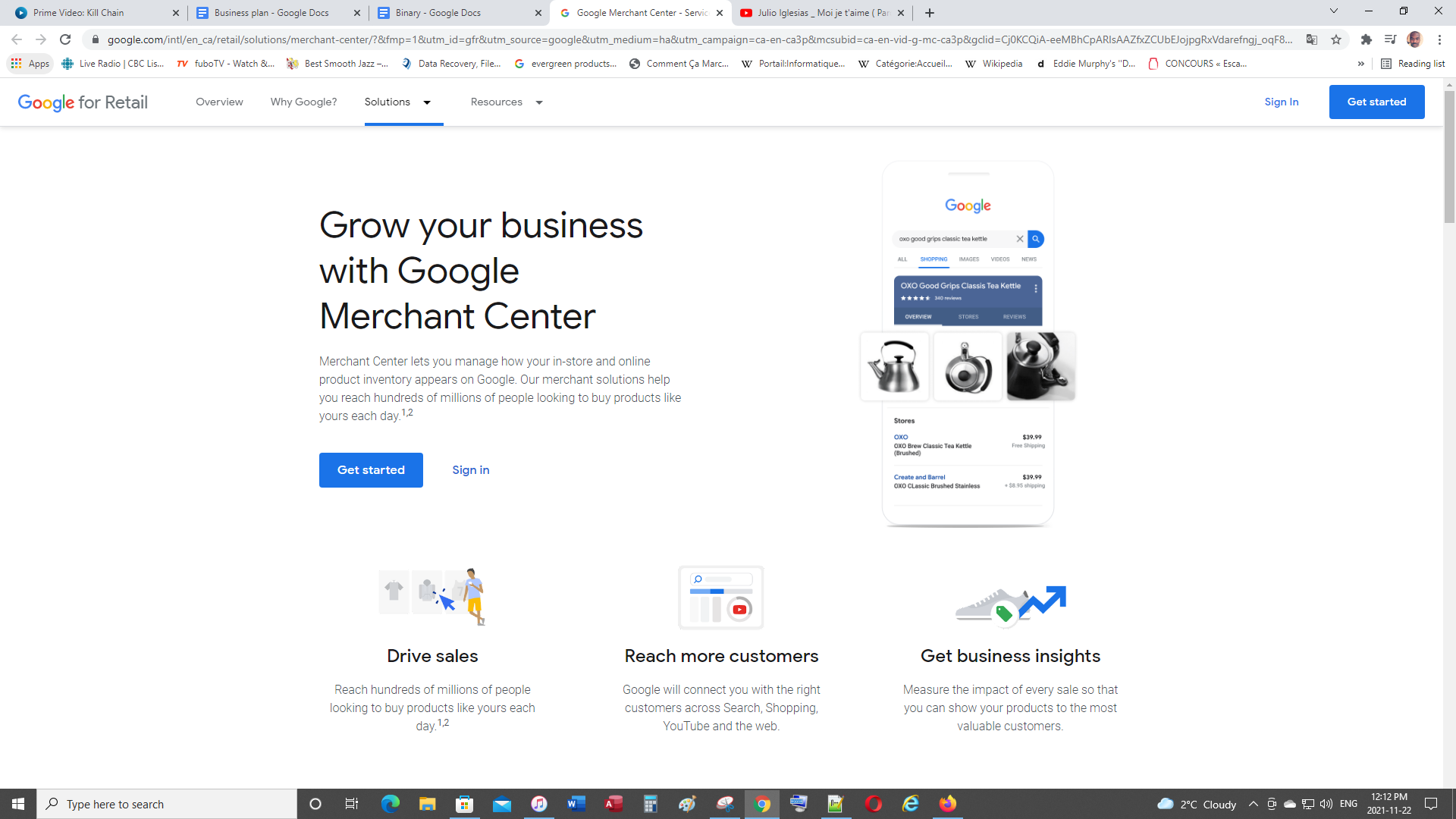1456x819 pixels.
Task: Open the Apps grid in bookmarks bar
Action: tap(30, 64)
